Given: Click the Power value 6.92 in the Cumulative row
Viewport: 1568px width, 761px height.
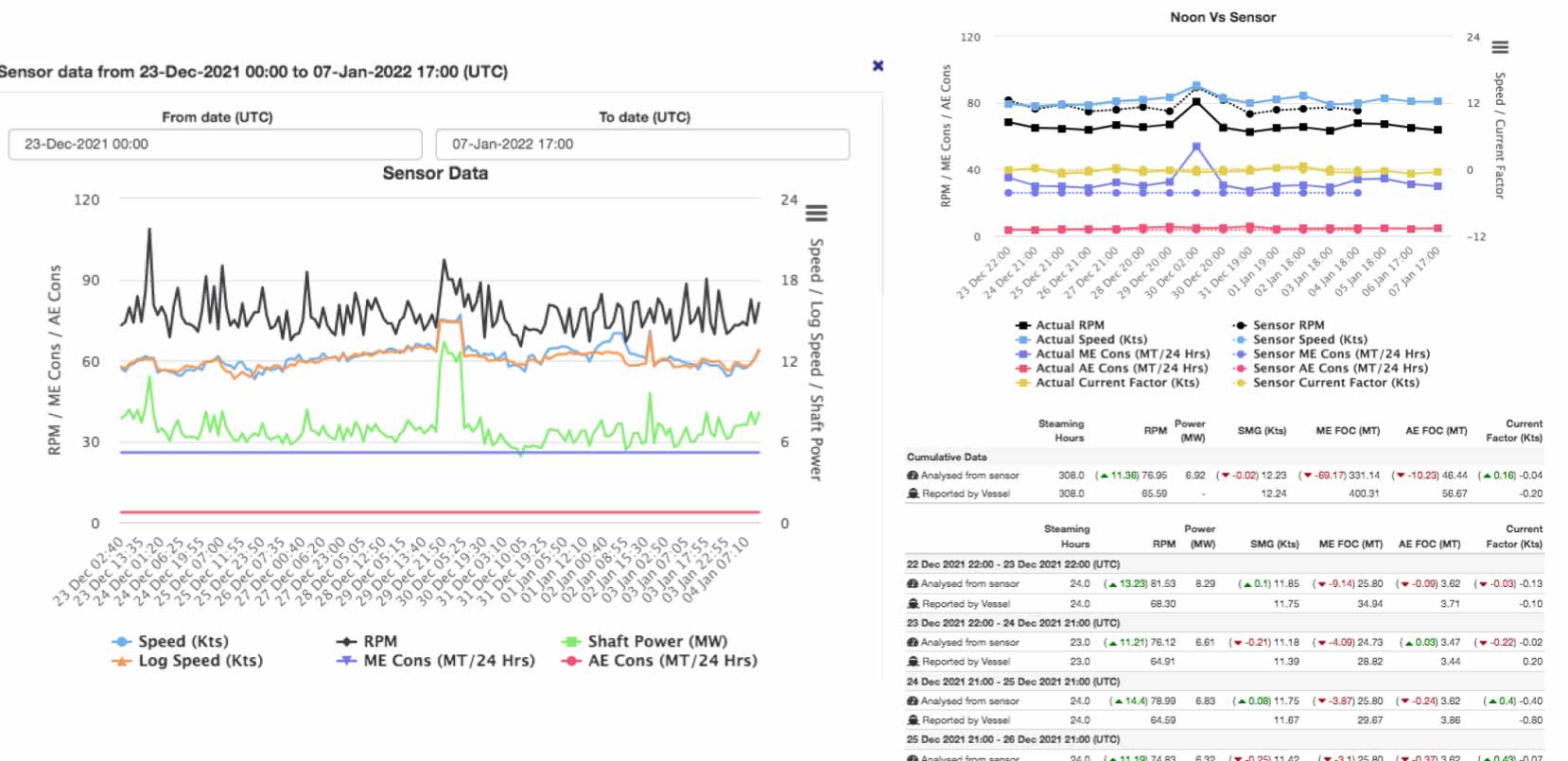Looking at the screenshot, I should tap(1195, 476).
